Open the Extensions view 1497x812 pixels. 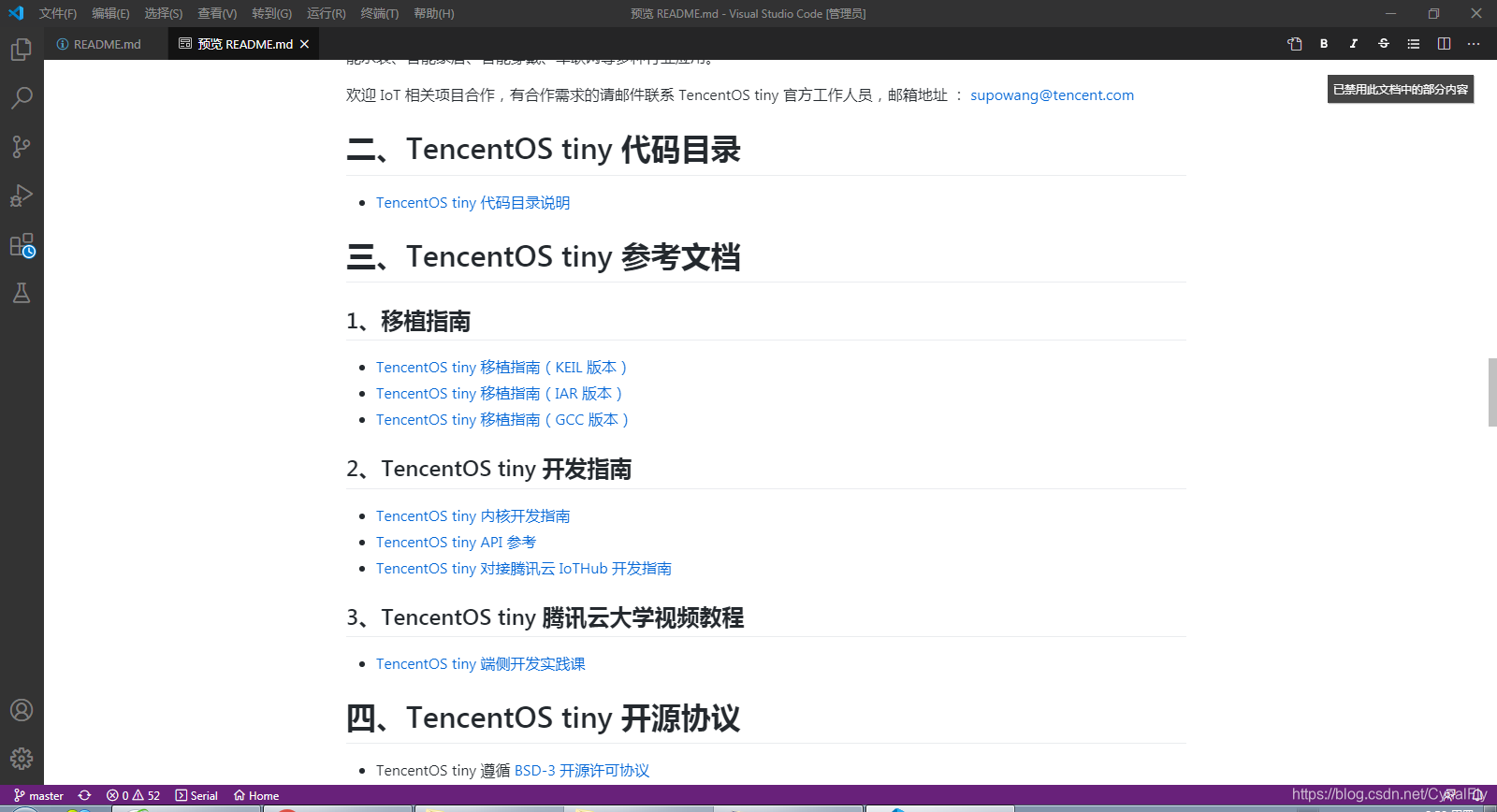point(22,245)
